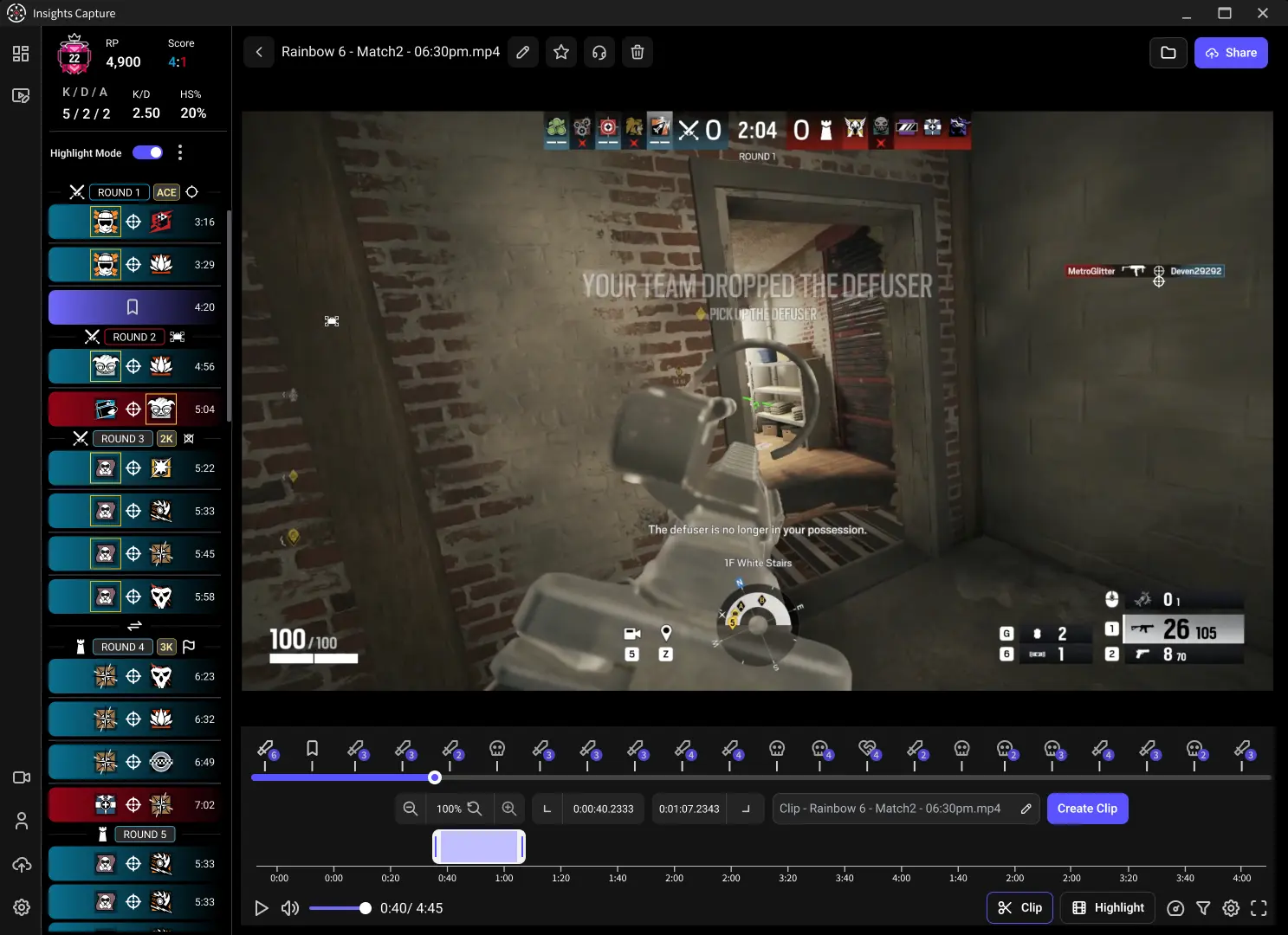Click the headset audio icon near title
Viewport: 1288px width, 935px height.
coord(599,52)
